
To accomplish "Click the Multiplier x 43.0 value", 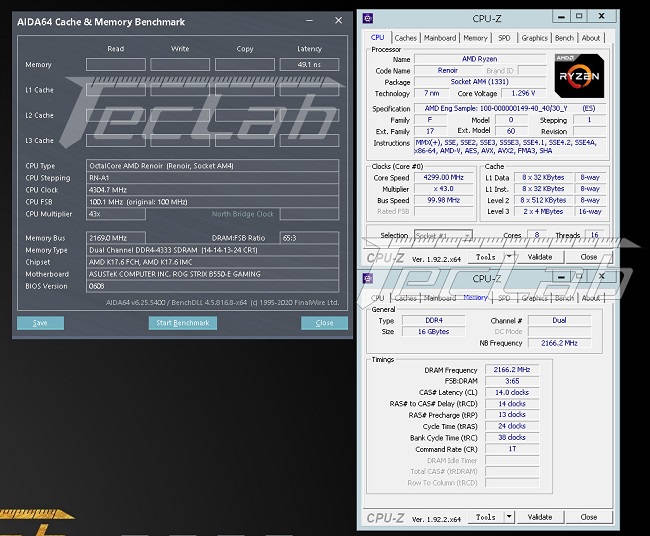I will pyautogui.click(x=444, y=189).
